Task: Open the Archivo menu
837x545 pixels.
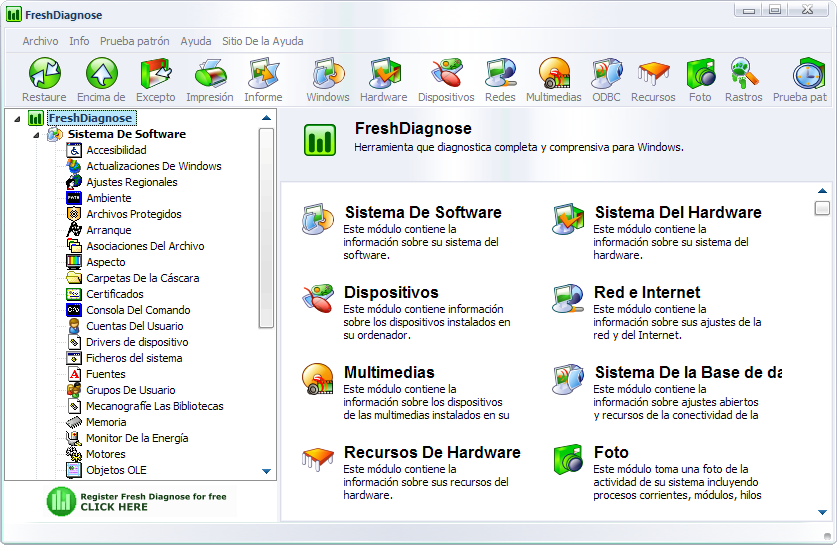Action: click(40, 41)
